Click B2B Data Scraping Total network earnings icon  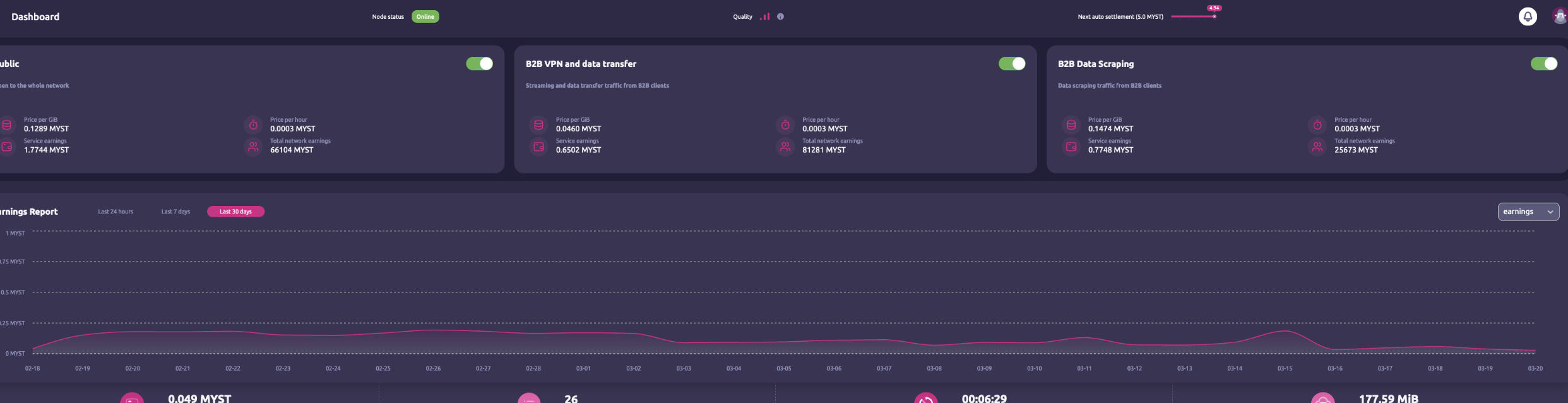click(1317, 147)
